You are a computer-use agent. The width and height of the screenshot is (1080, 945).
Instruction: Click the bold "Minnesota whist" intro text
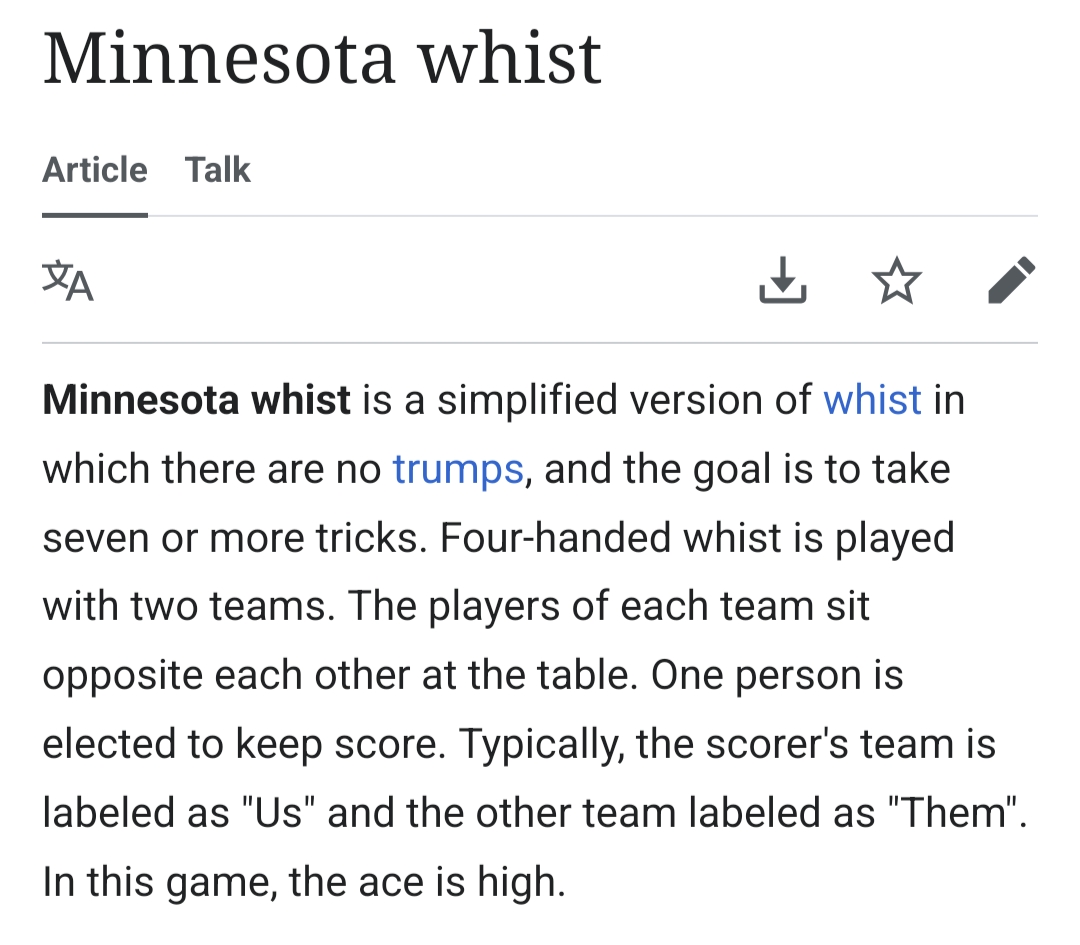(196, 400)
